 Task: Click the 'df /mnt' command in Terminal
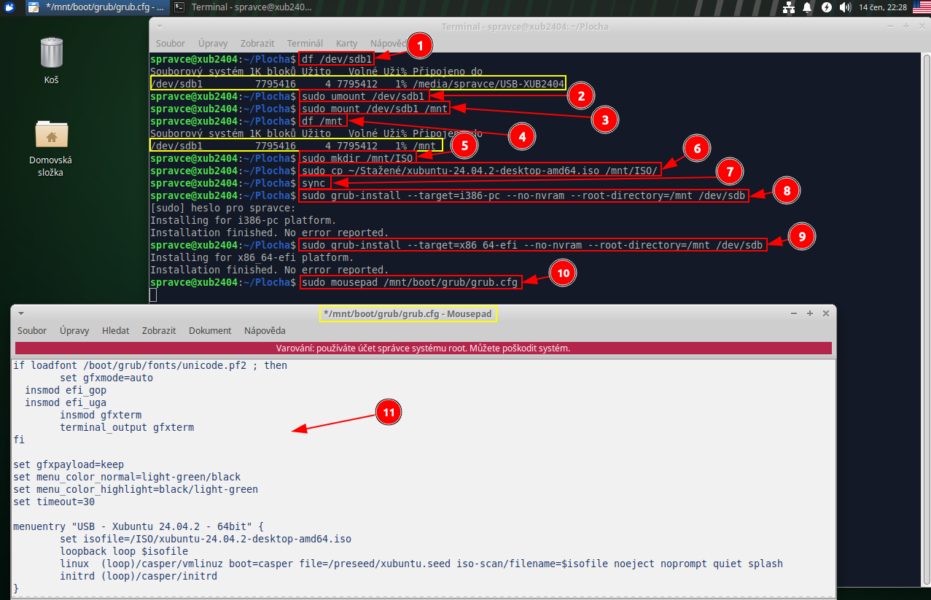click(x=322, y=121)
